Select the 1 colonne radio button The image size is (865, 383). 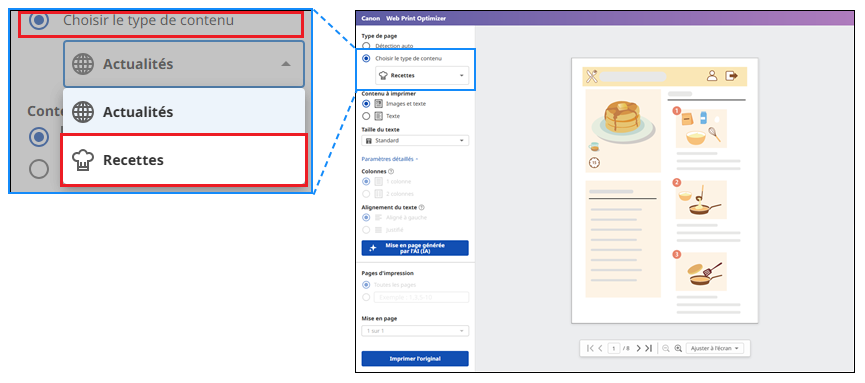coord(366,182)
